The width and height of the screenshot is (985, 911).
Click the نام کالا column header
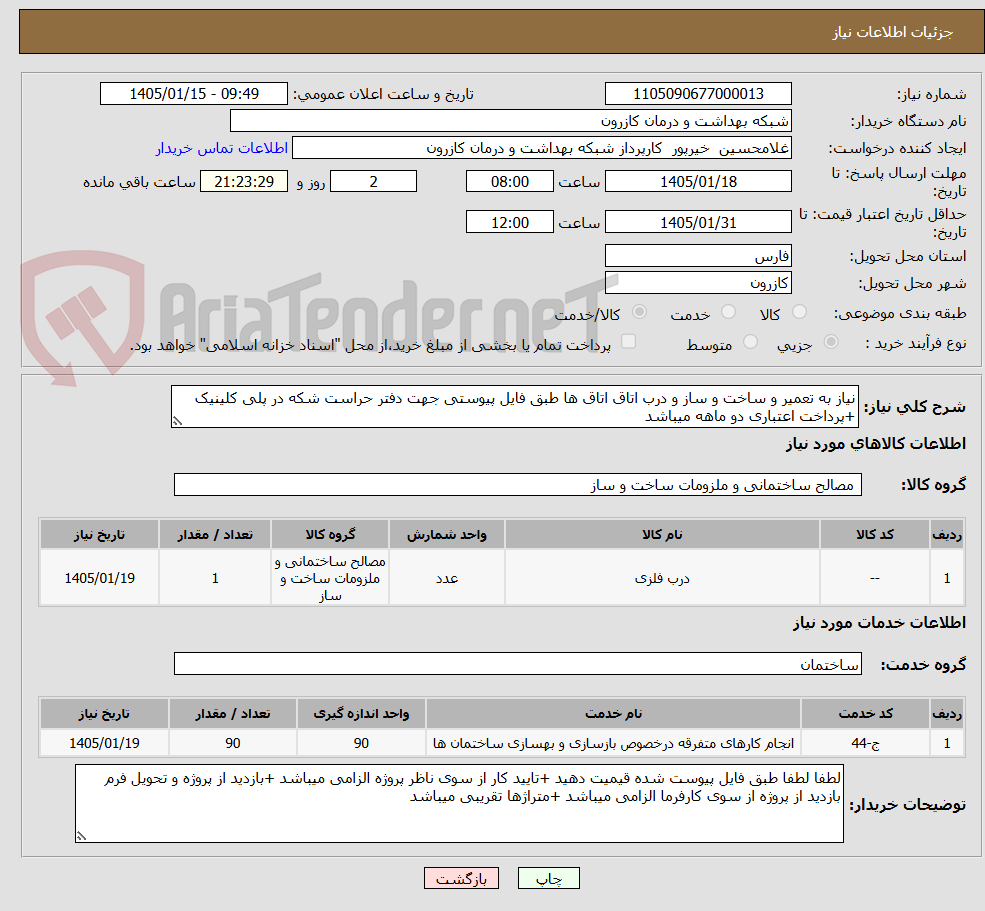click(x=662, y=534)
